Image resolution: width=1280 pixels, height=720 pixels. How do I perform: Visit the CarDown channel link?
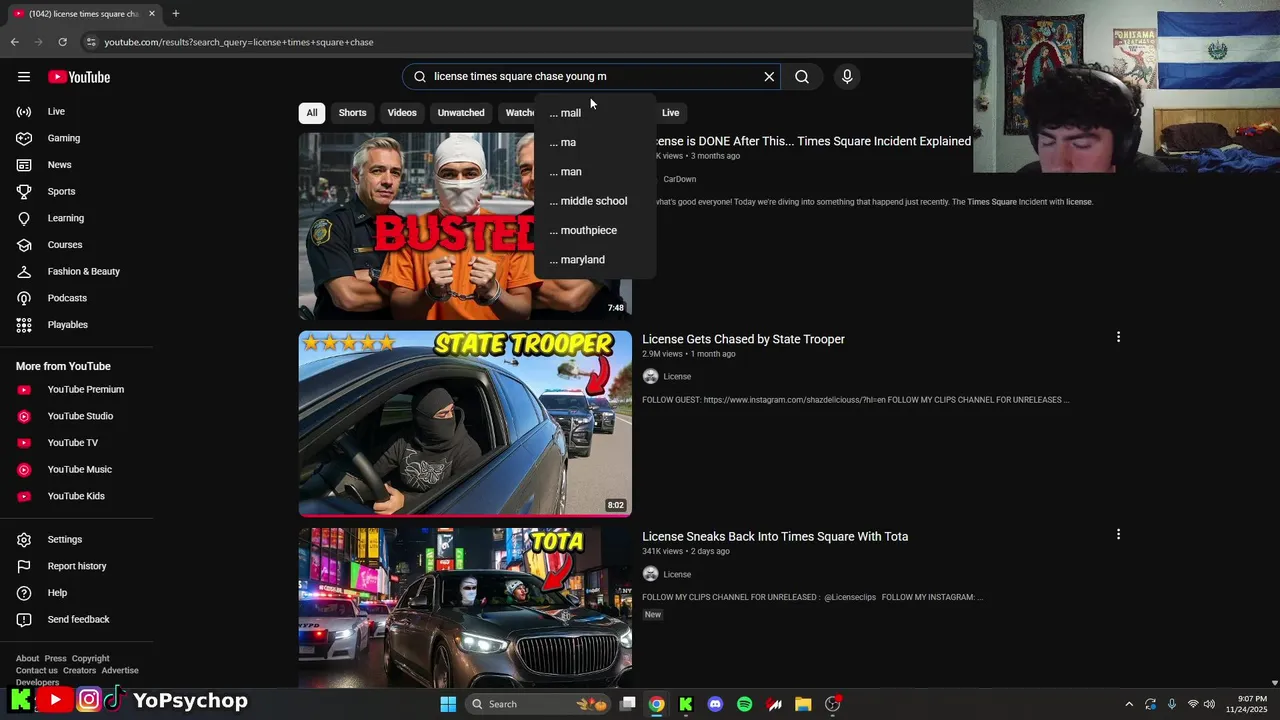(x=680, y=179)
